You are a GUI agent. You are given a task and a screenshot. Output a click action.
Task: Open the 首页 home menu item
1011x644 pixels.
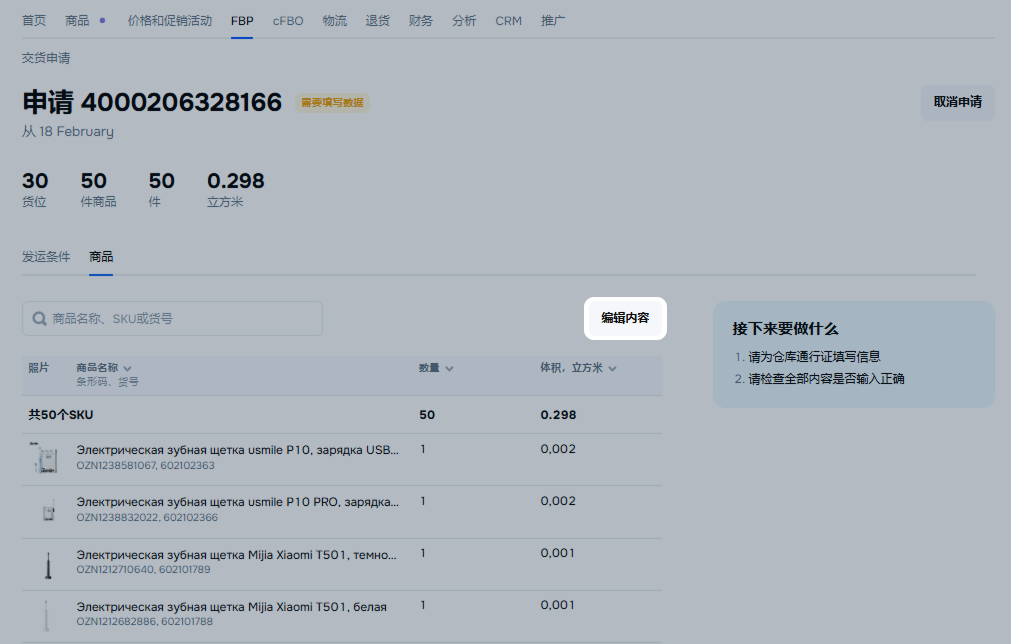[x=34, y=21]
